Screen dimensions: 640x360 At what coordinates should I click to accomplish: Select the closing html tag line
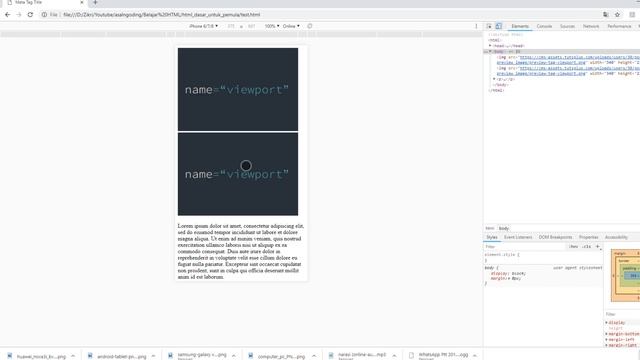(497, 90)
